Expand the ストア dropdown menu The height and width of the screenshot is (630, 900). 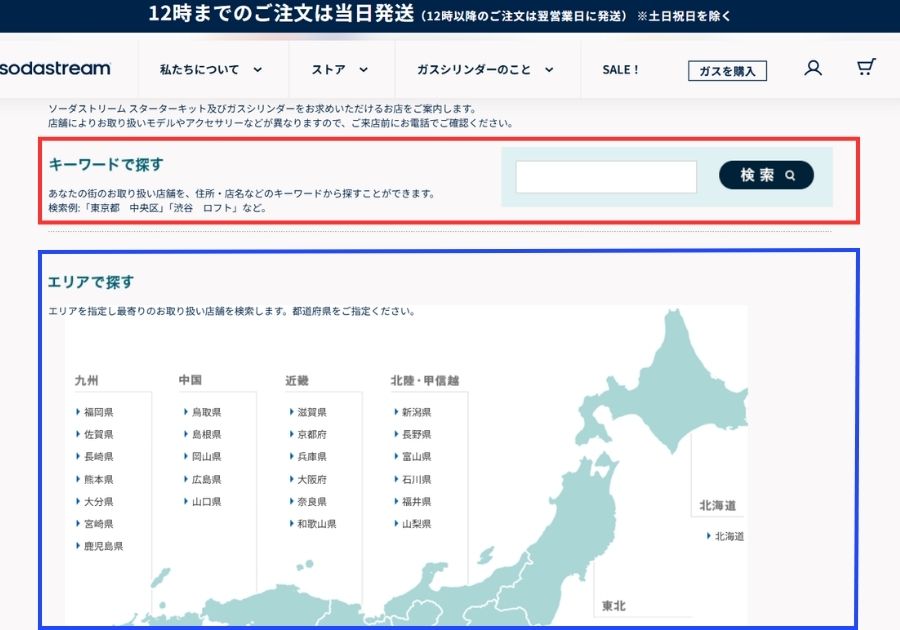(340, 70)
